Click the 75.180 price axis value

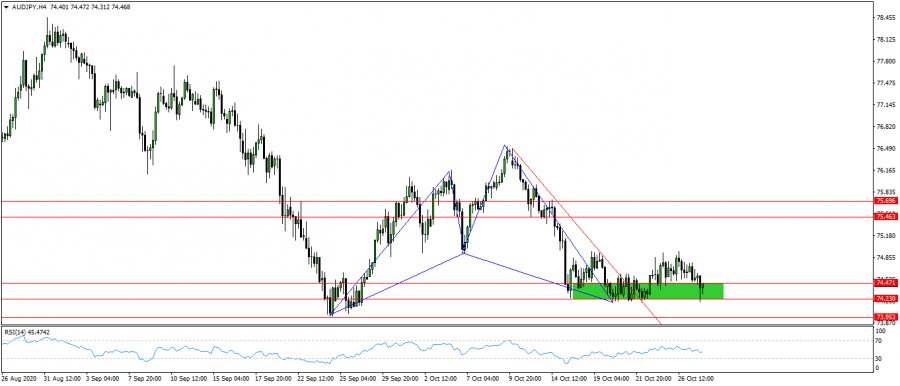click(x=885, y=236)
